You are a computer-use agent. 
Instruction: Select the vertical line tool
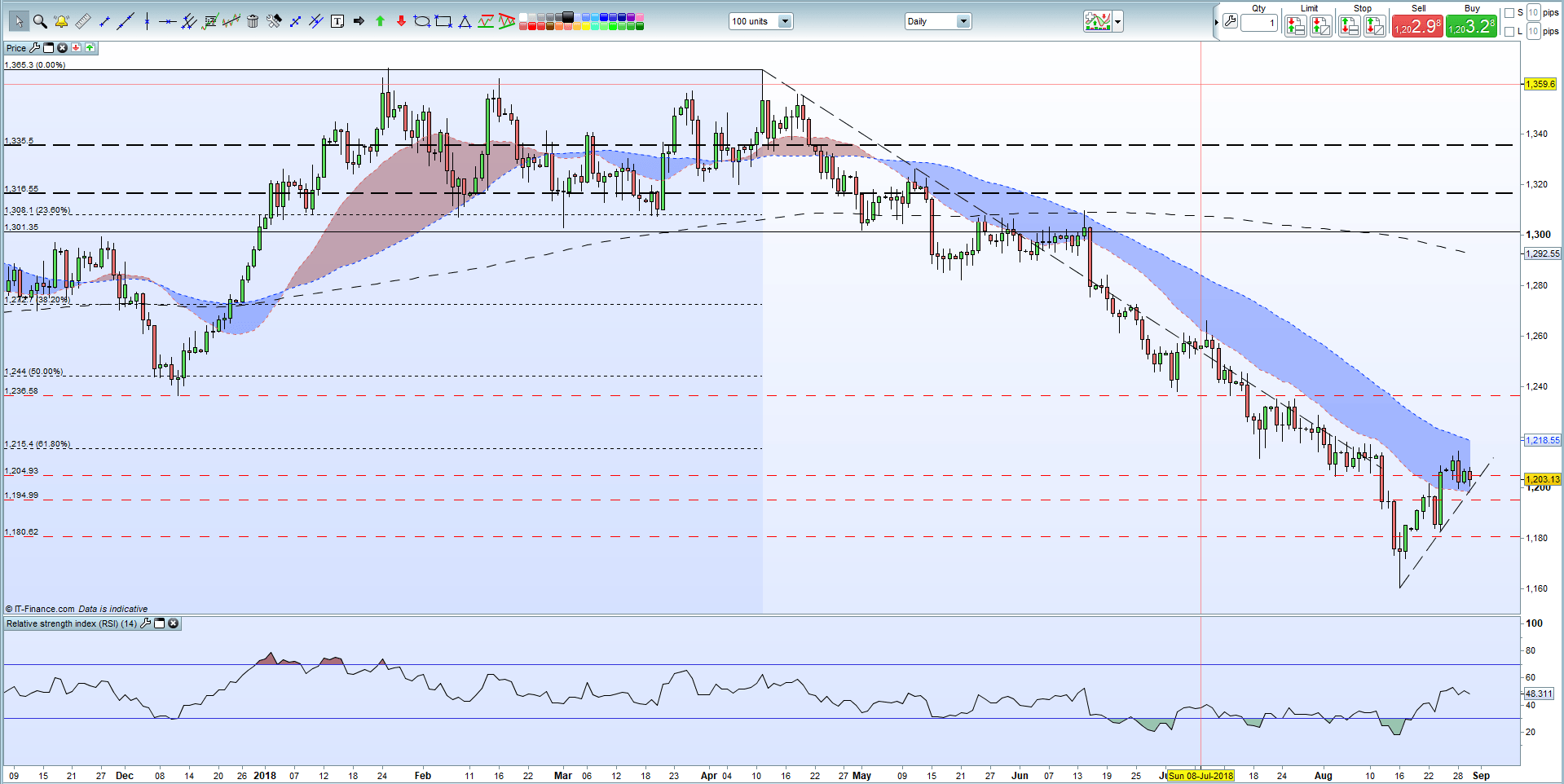[x=147, y=21]
